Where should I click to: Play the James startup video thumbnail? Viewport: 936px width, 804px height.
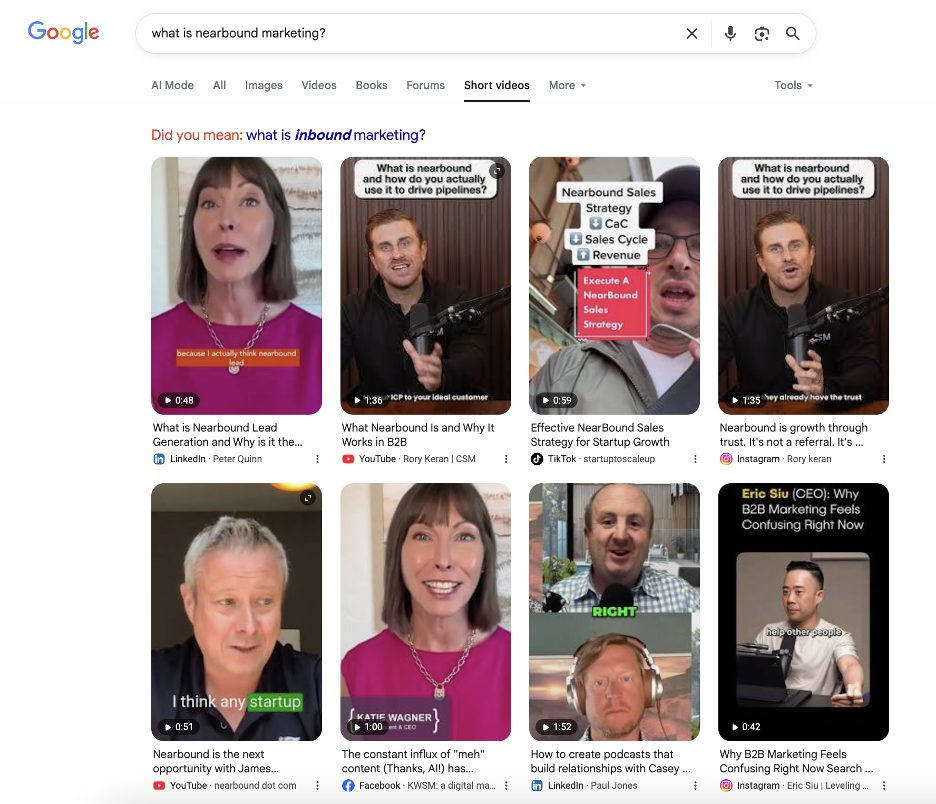point(236,611)
